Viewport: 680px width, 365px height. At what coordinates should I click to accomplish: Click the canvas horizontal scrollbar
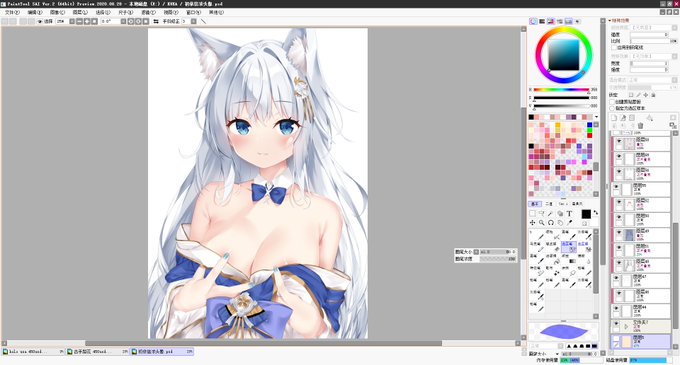[263, 343]
